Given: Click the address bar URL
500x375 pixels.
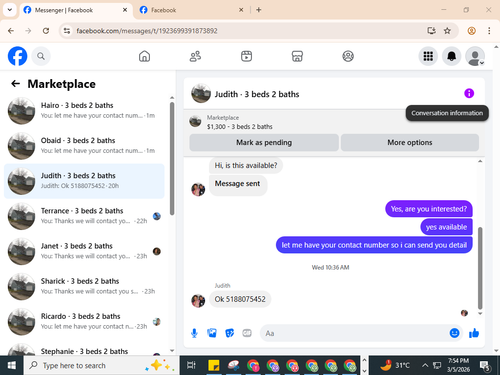Looking at the screenshot, I should [x=147, y=31].
